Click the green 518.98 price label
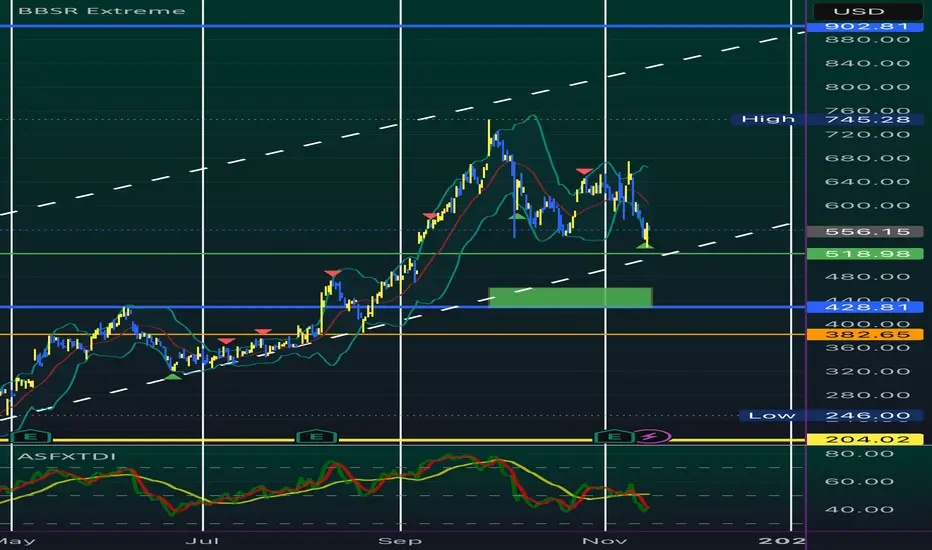The width and height of the screenshot is (932, 550). tap(865, 254)
